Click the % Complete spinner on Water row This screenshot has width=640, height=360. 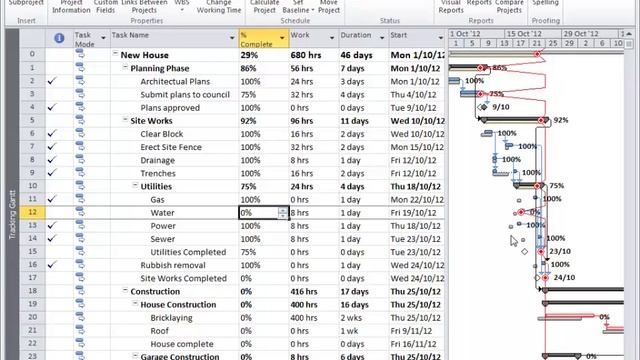point(282,213)
